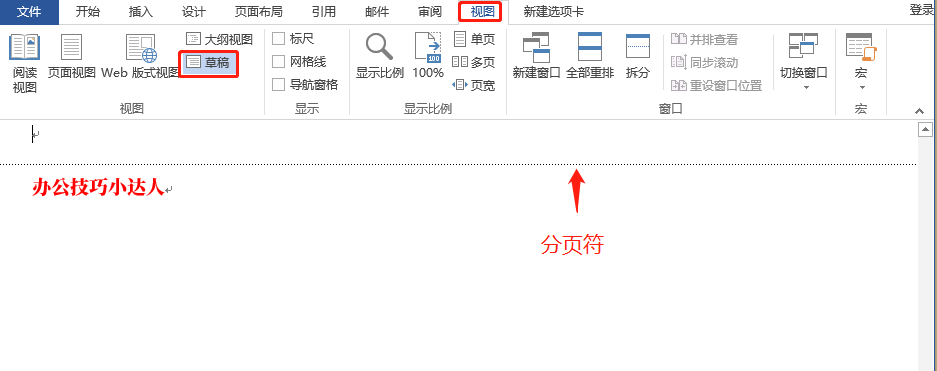937x371 pixels.
Task: Set zoom to 100%
Action: tap(428, 57)
